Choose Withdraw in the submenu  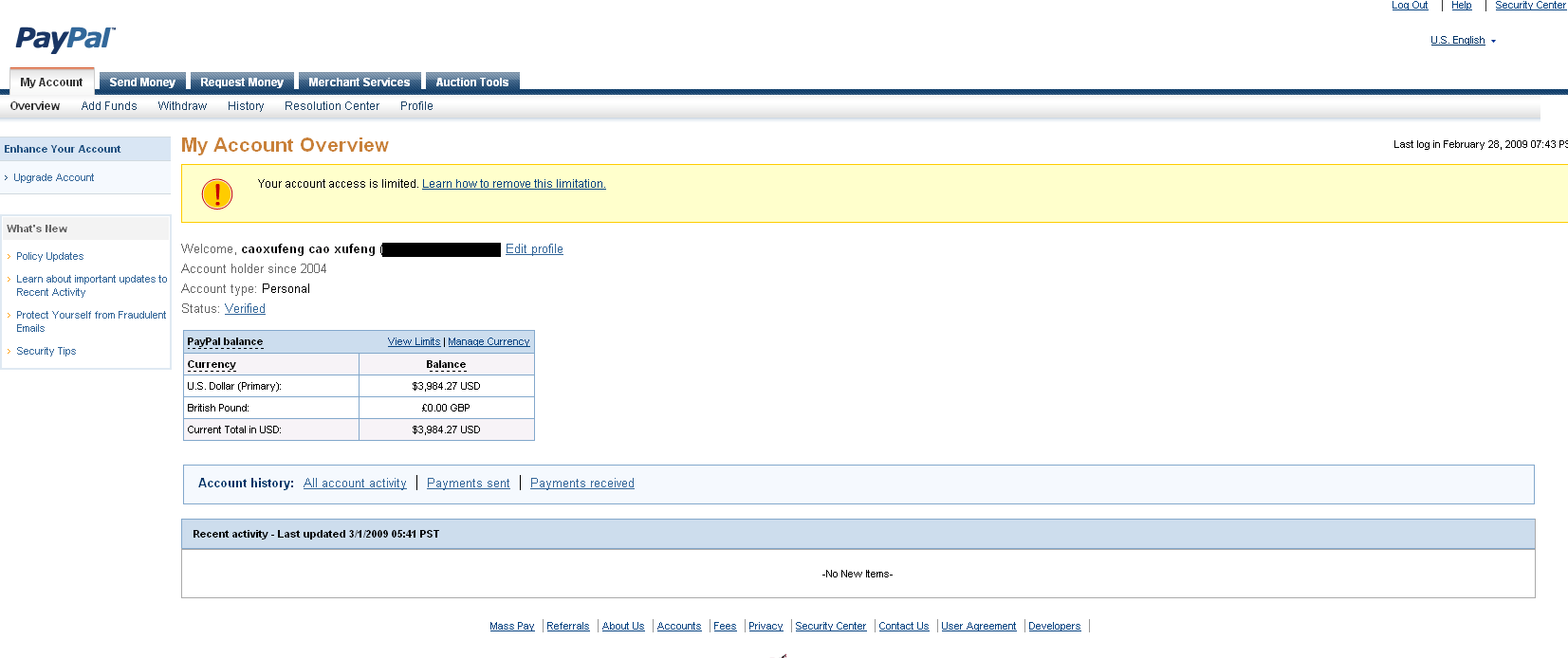(182, 106)
